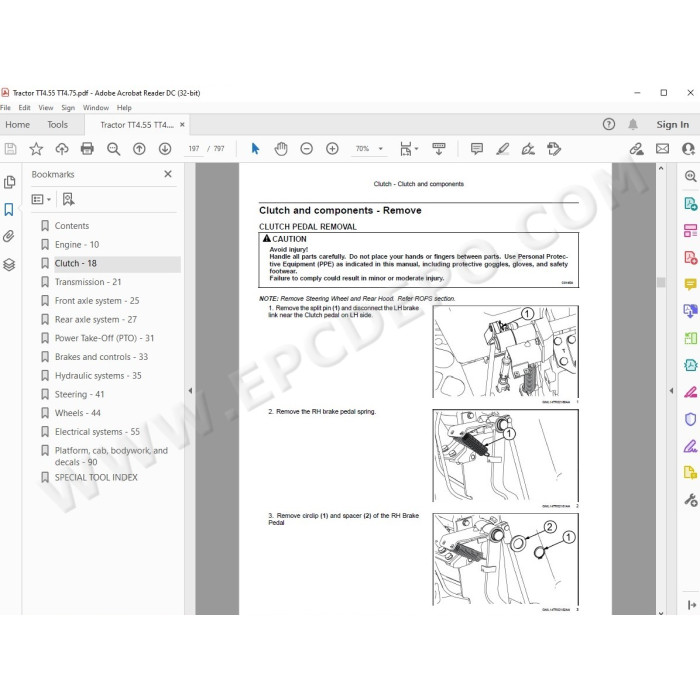700x700 pixels.
Task: Open the Edit menu
Action: (24, 108)
